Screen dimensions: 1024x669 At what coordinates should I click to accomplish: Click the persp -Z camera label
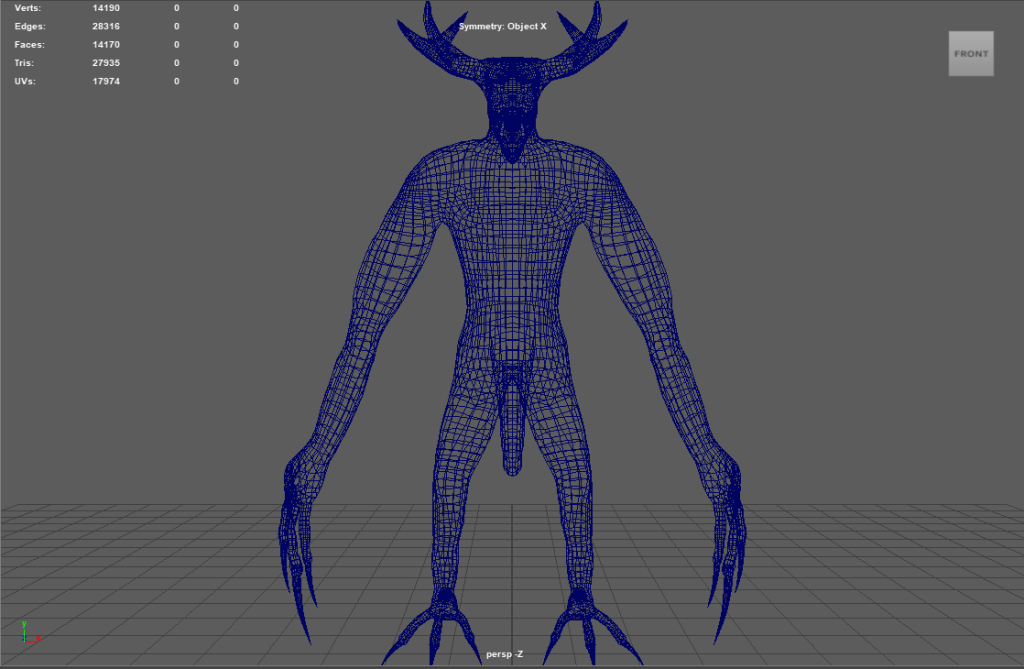504,655
